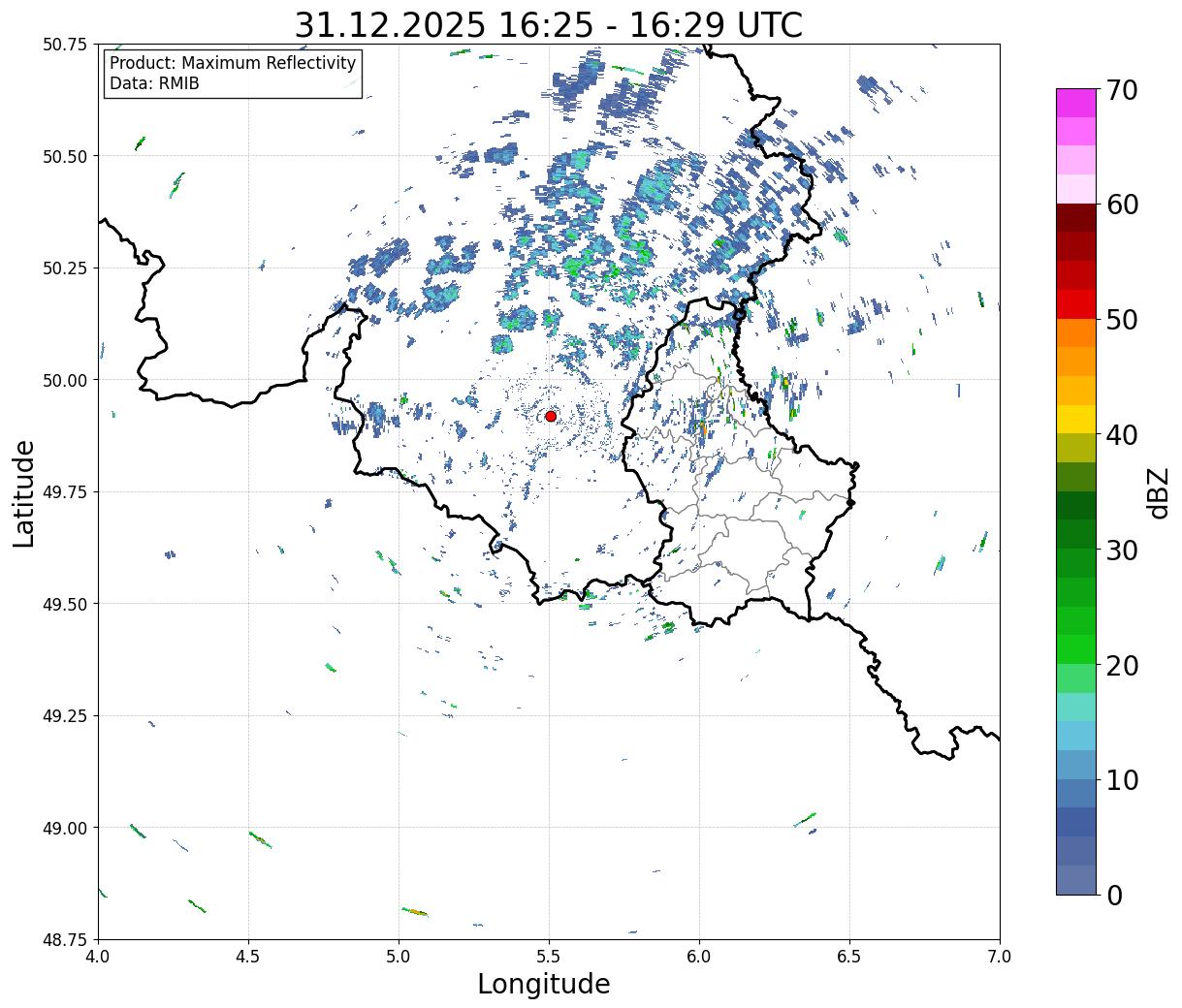Click the 4.0 longitude tick label
The image size is (1182, 1008).
coord(98,956)
